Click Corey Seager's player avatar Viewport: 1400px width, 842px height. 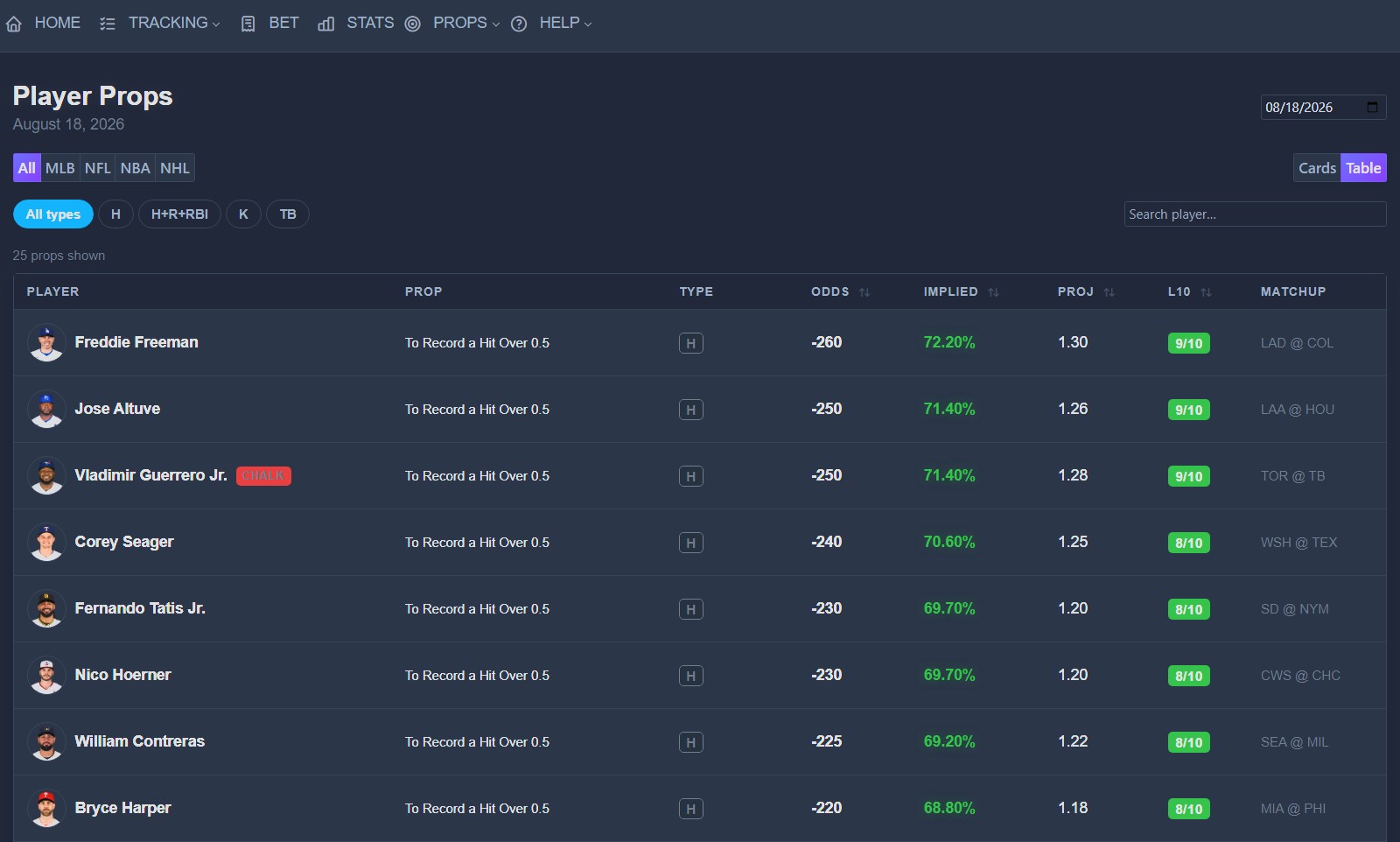(x=46, y=543)
